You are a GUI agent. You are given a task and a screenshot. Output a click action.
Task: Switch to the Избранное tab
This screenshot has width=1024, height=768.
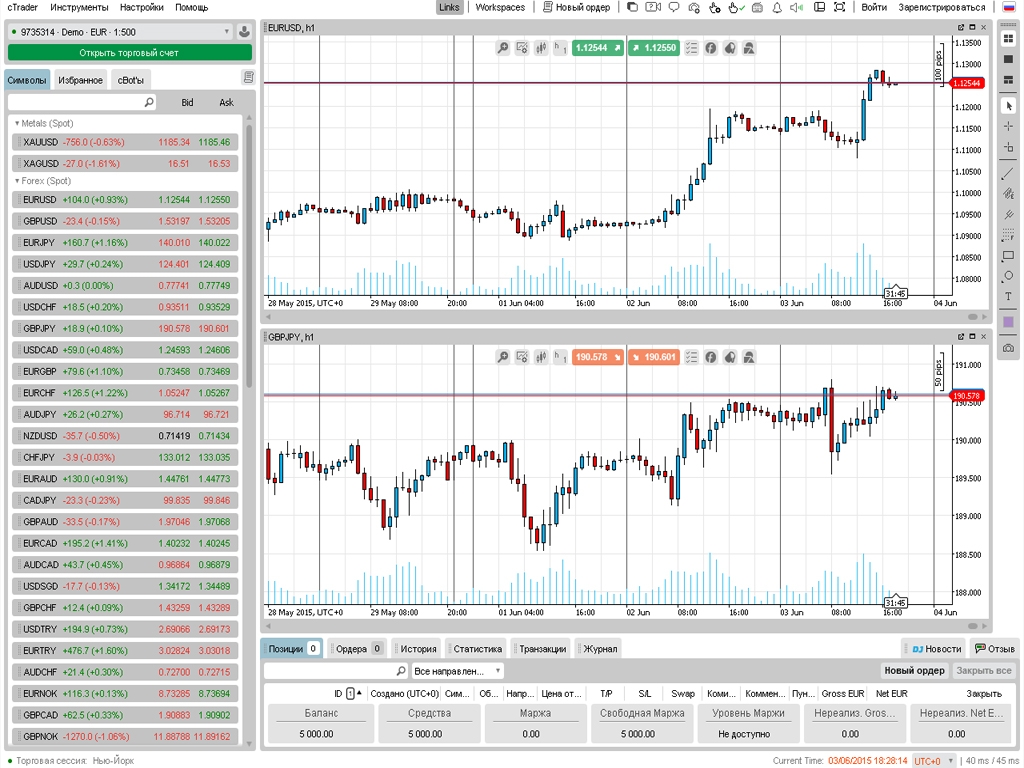click(80, 80)
